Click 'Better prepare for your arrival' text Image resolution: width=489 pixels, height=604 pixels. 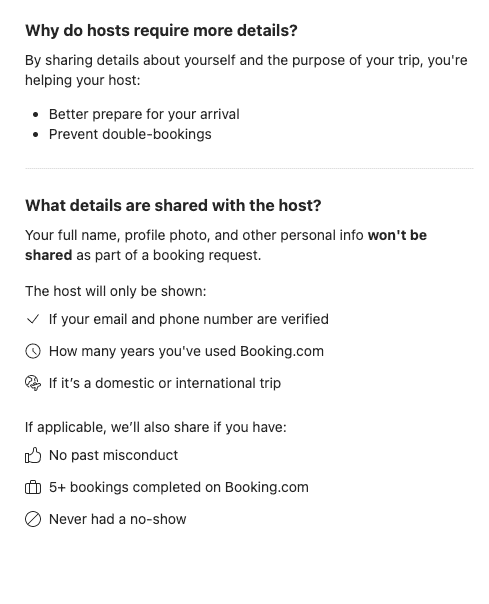[144, 114]
